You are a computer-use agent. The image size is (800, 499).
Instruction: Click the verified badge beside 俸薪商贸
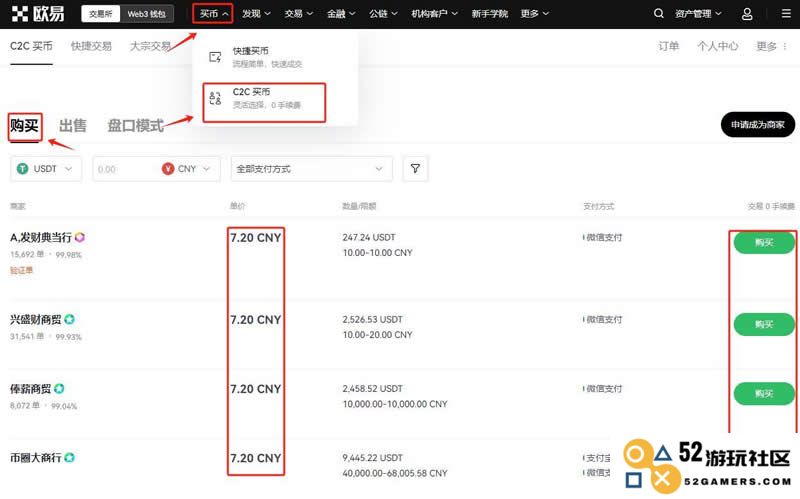point(59,389)
